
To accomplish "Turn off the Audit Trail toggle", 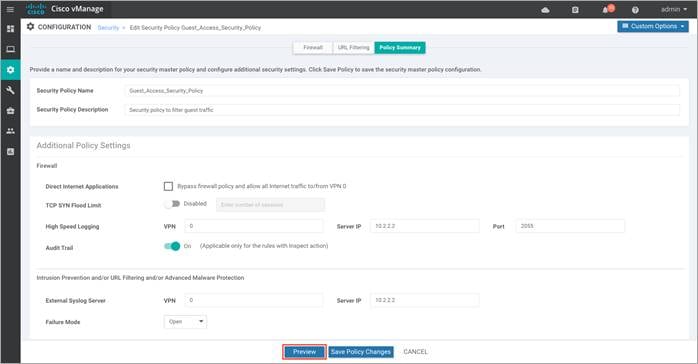I will (x=172, y=246).
